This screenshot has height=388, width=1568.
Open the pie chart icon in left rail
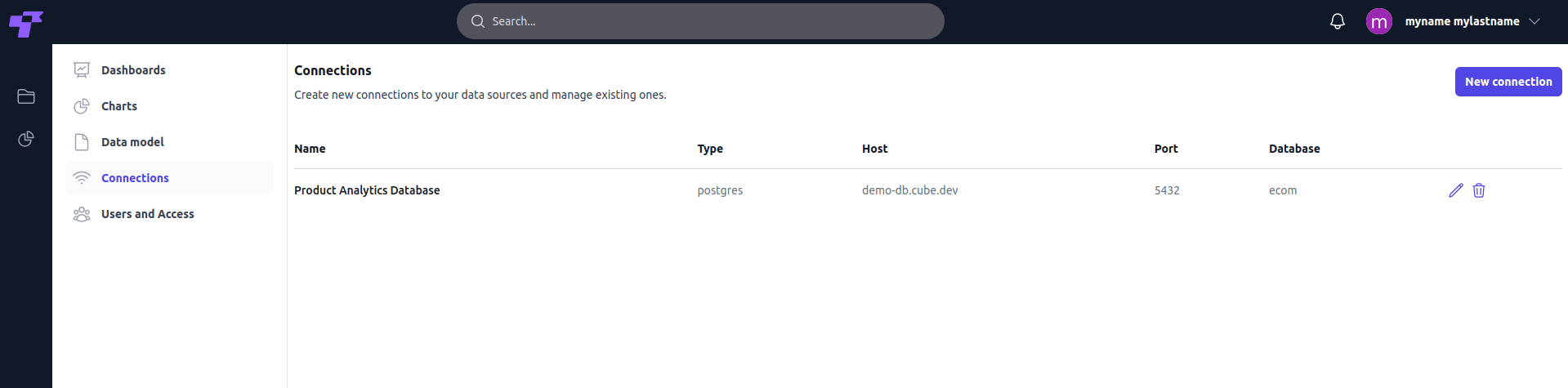click(x=26, y=139)
